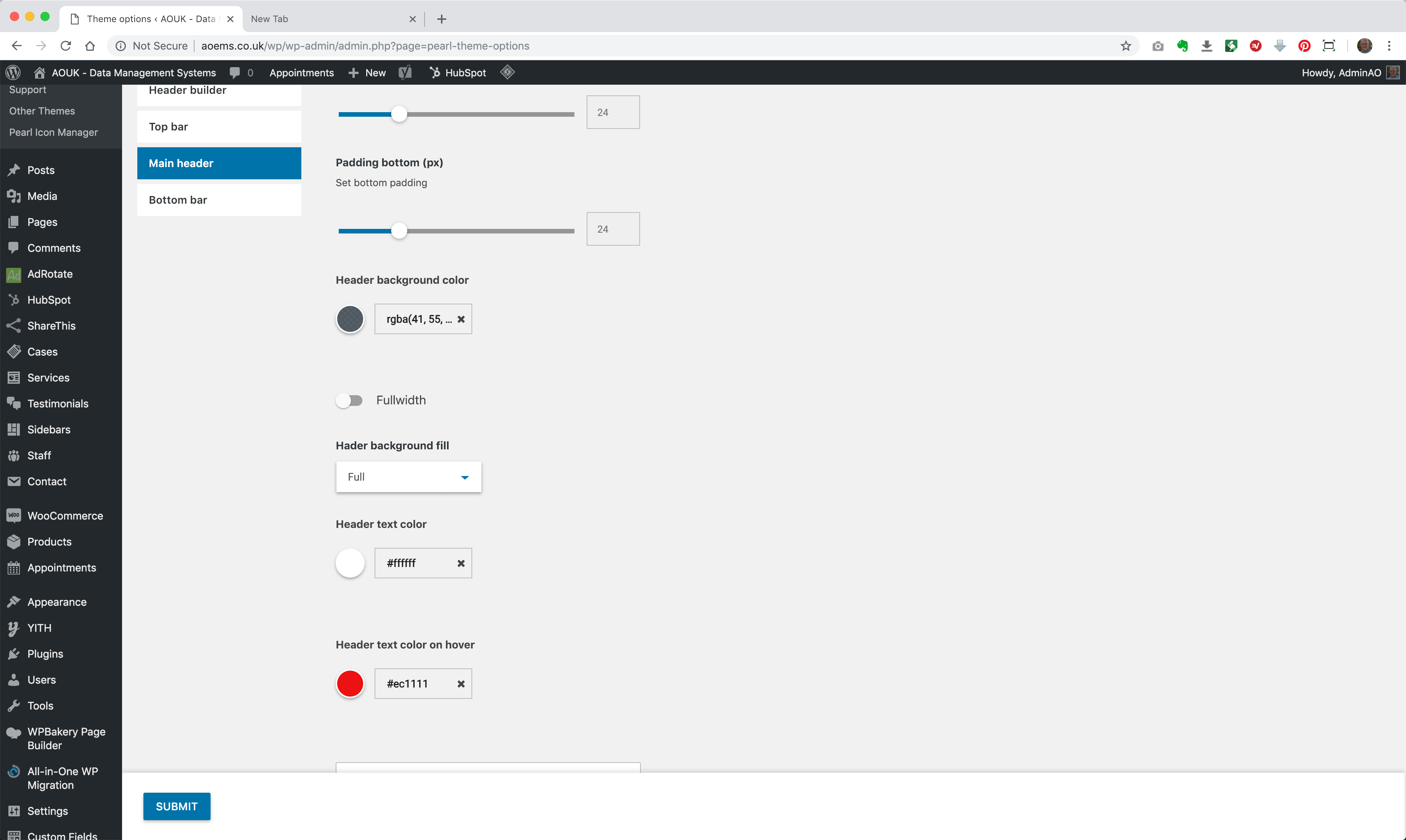This screenshot has width=1406, height=840.
Task: Open the Hader background fill dropdown
Action: tap(408, 477)
